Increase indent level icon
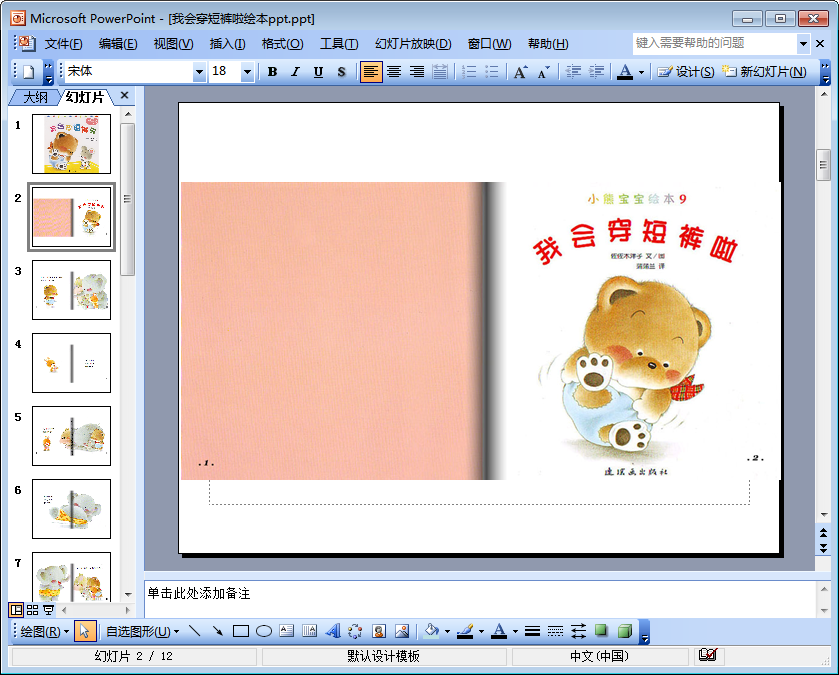This screenshot has height=675, width=839. pos(596,72)
